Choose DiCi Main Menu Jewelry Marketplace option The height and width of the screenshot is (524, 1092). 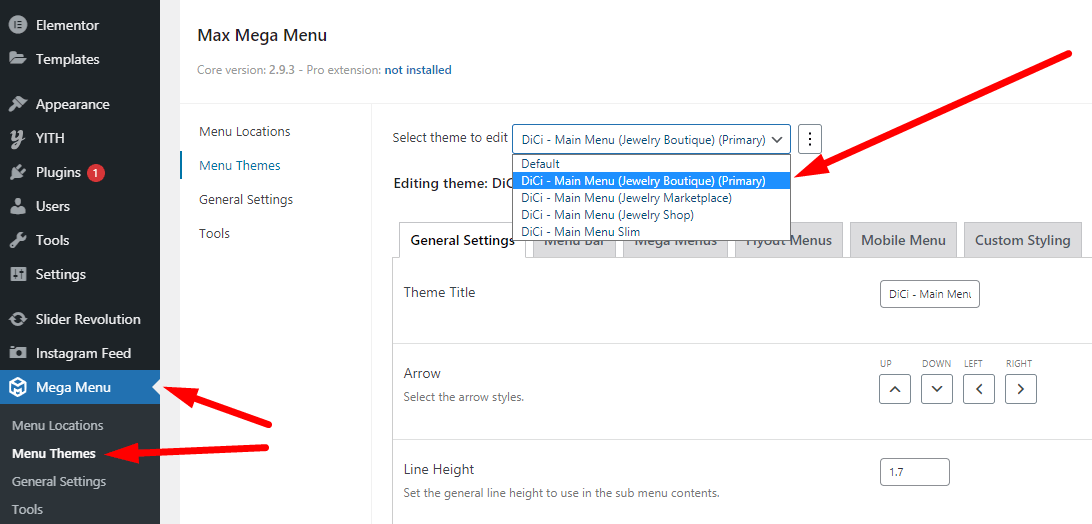[651, 198]
